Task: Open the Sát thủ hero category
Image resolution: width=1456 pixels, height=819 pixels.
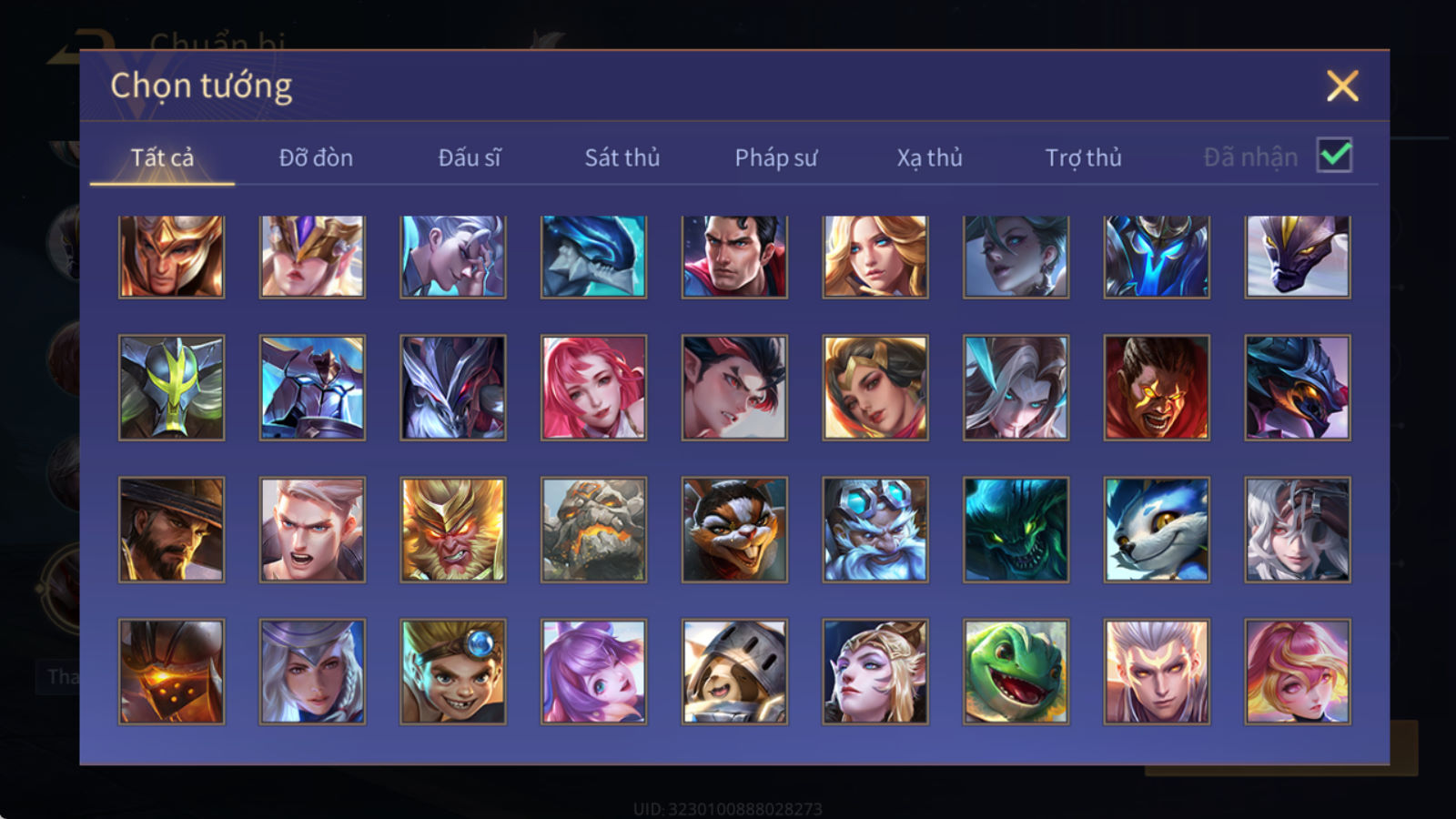Action: pos(622,157)
